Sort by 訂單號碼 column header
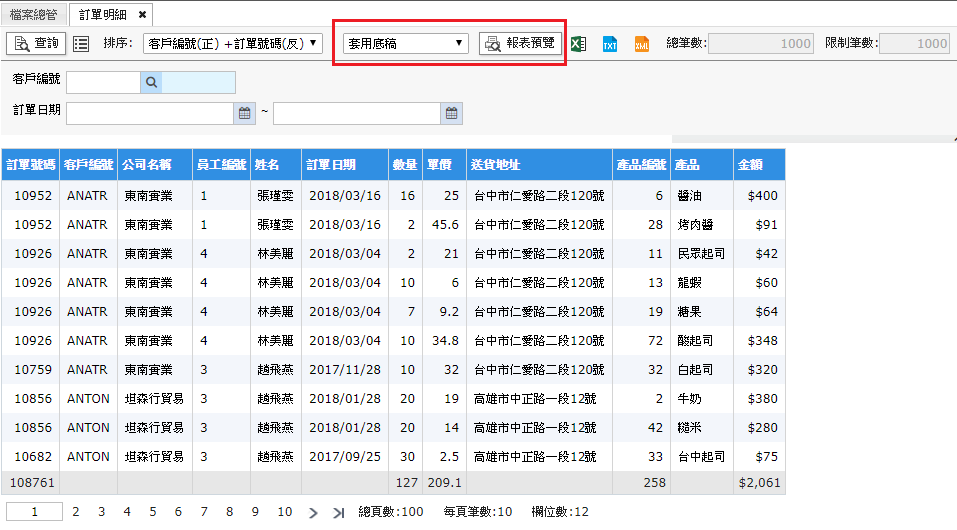This screenshot has width=957, height=530. [x=31, y=165]
